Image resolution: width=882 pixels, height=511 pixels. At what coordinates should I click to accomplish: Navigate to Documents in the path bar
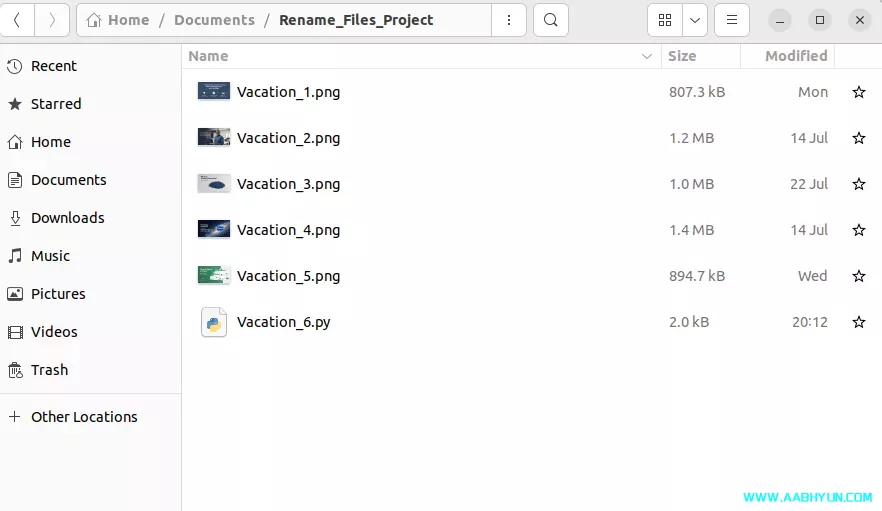[x=214, y=20]
